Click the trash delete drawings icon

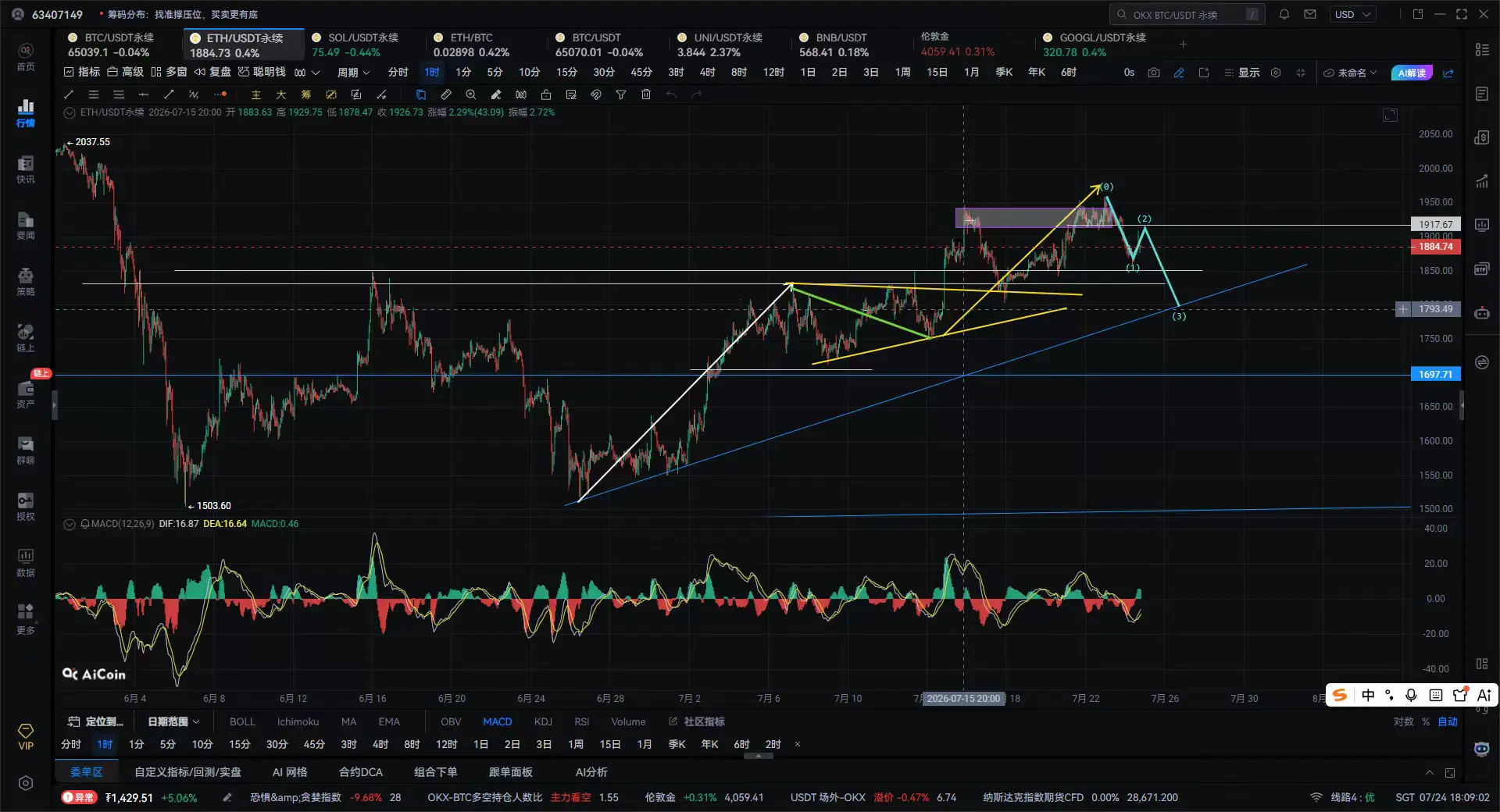646,94
